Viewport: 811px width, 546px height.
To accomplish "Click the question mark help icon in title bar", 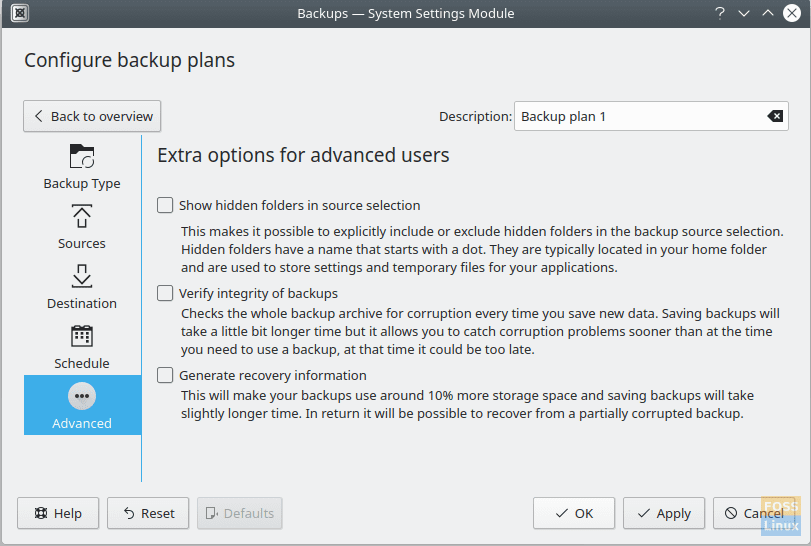I will (x=719, y=13).
